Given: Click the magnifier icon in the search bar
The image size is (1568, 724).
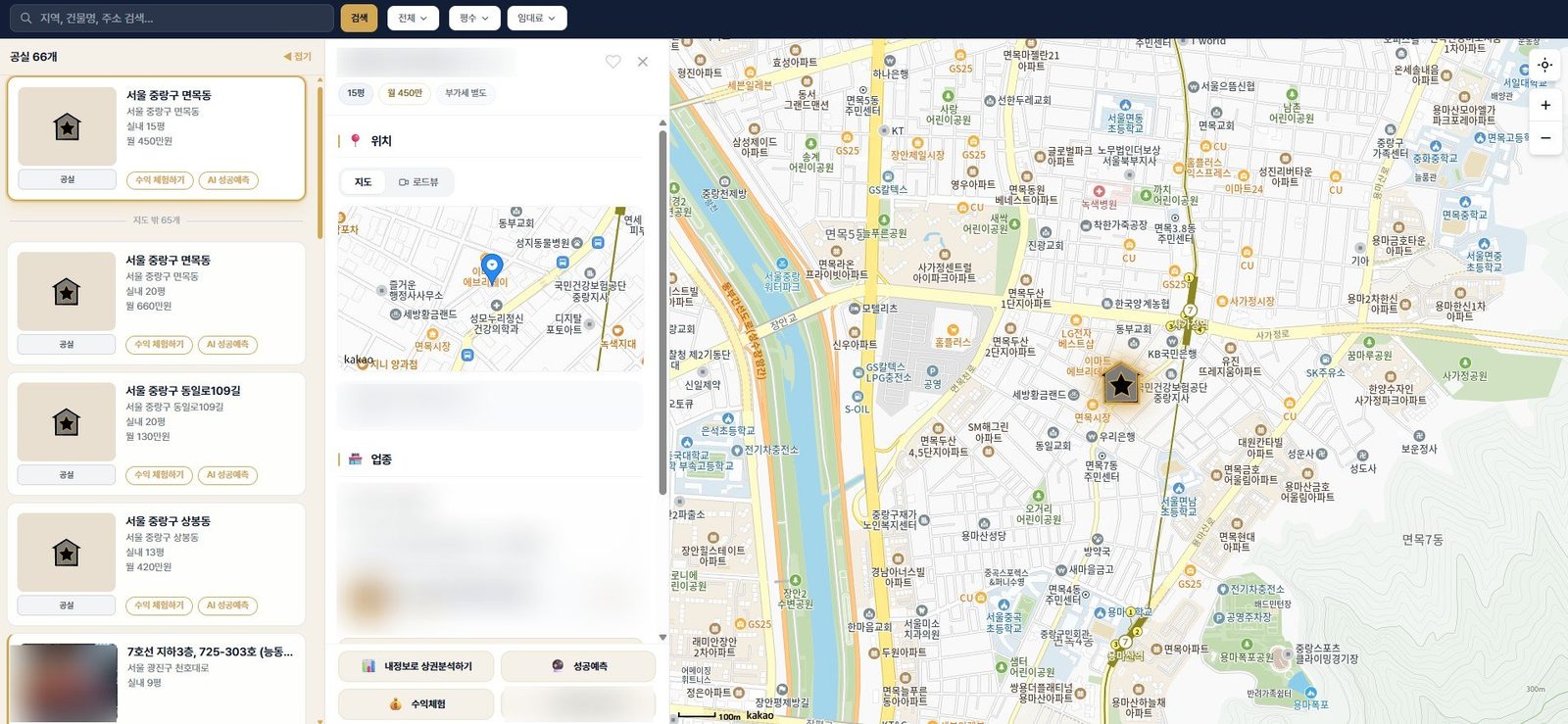Looking at the screenshot, I should coord(25,18).
